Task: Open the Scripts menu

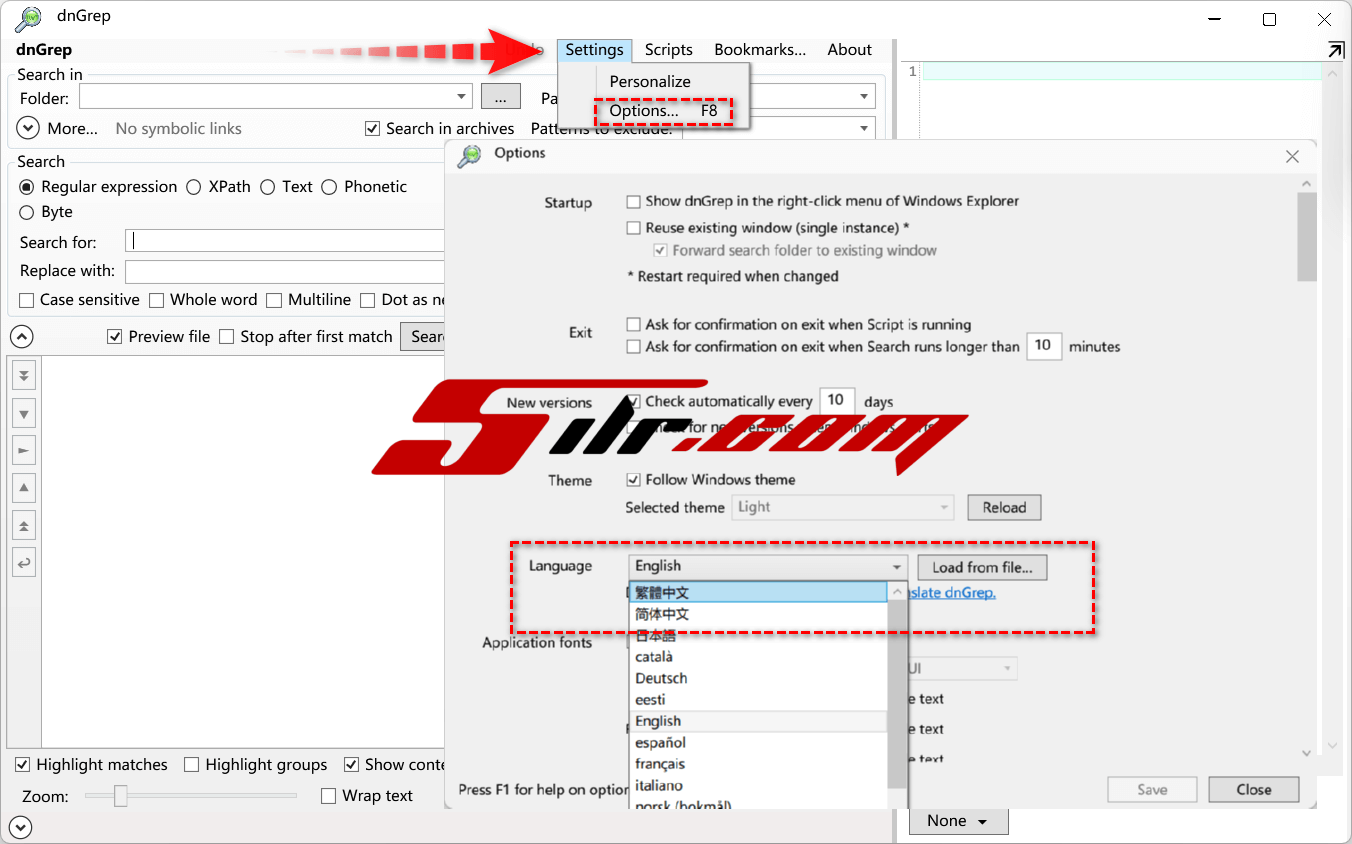Action: click(668, 50)
